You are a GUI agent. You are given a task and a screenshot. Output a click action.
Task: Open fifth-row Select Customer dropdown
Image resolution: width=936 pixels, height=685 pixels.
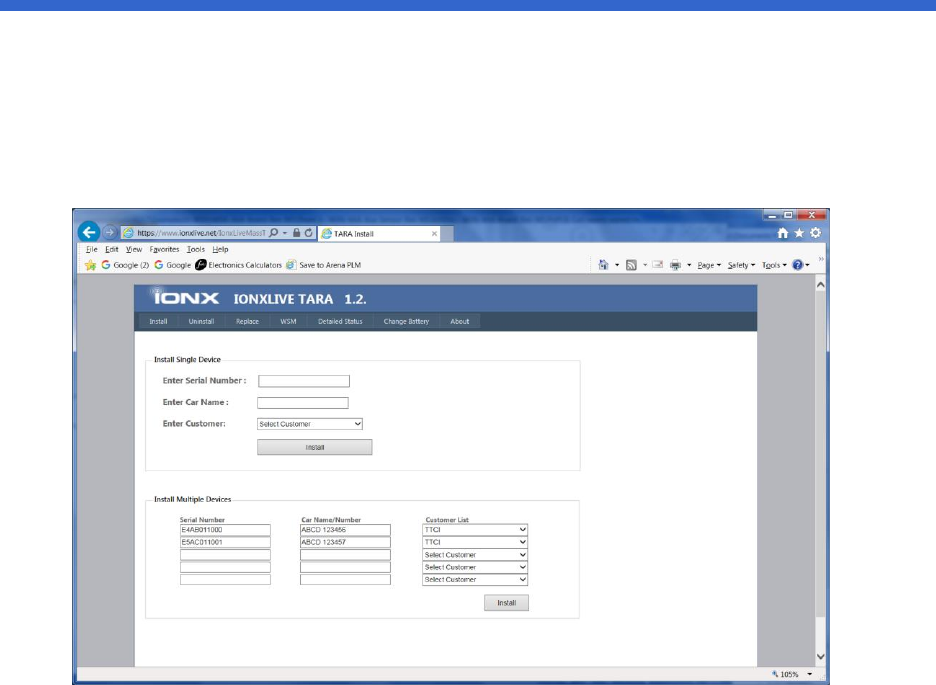click(475, 579)
